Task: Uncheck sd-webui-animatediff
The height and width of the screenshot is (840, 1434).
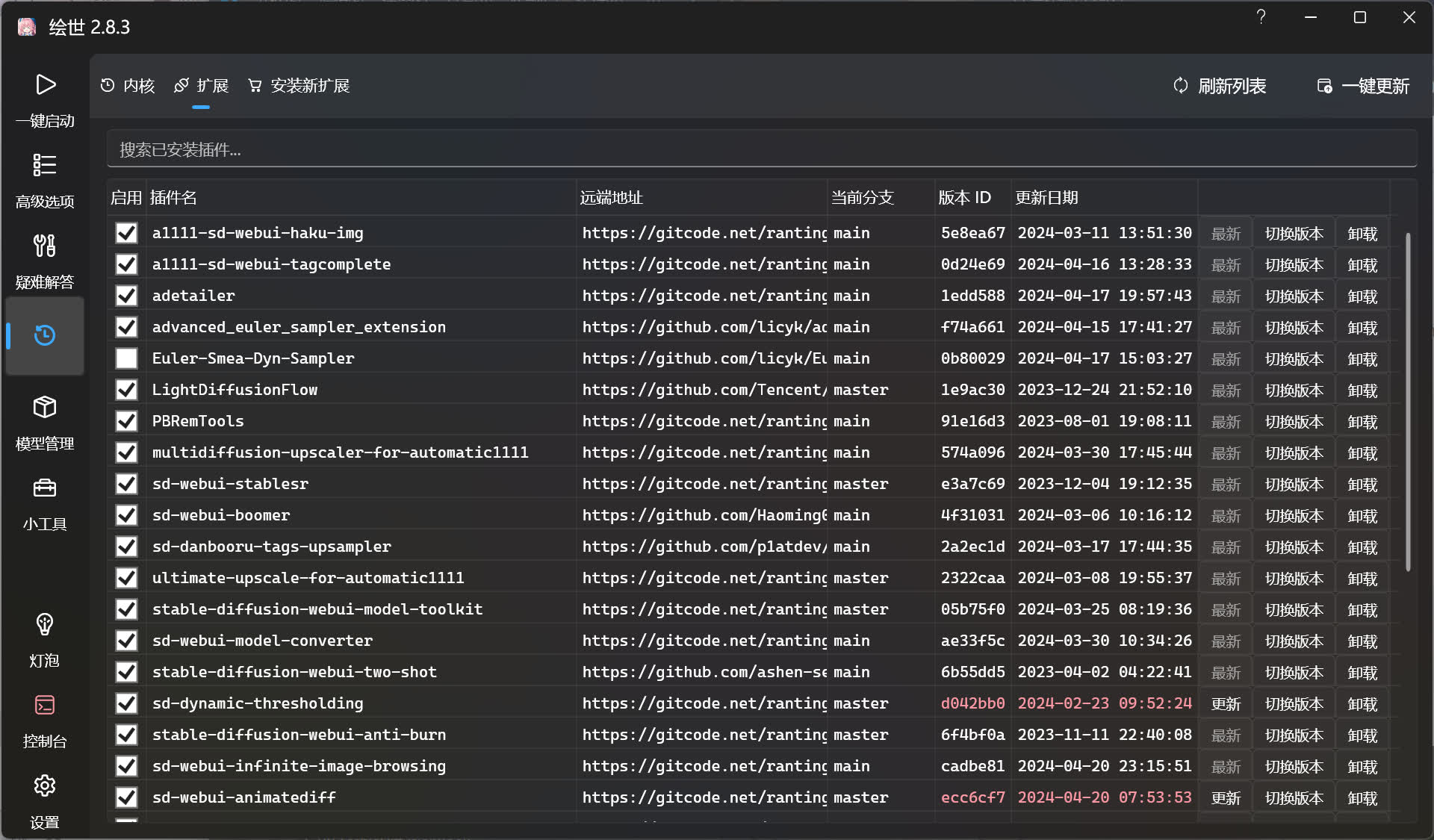Action: point(126,797)
